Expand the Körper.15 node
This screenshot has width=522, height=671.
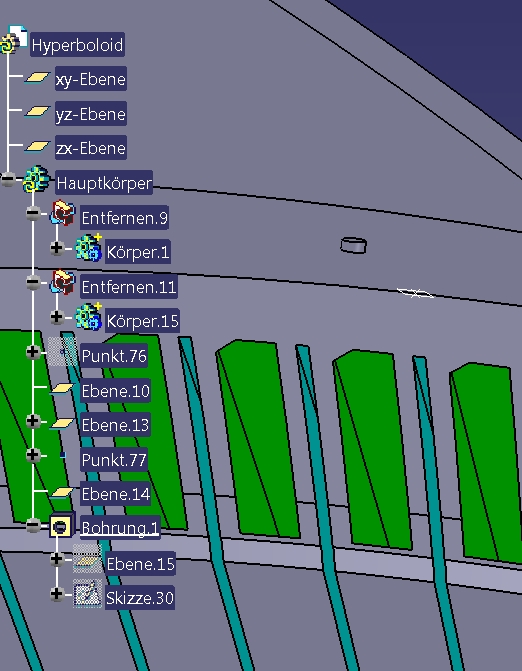click(x=57, y=317)
